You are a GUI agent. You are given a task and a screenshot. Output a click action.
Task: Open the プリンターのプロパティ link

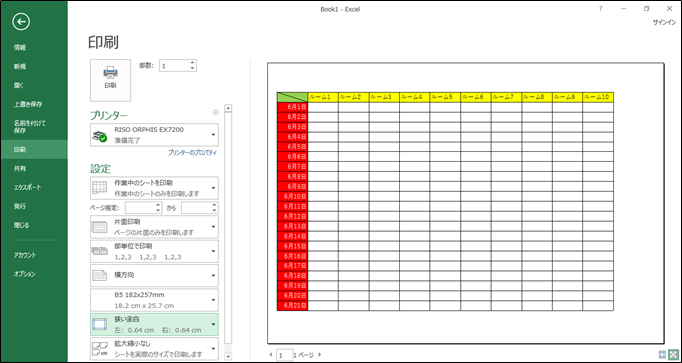pyautogui.click(x=192, y=153)
